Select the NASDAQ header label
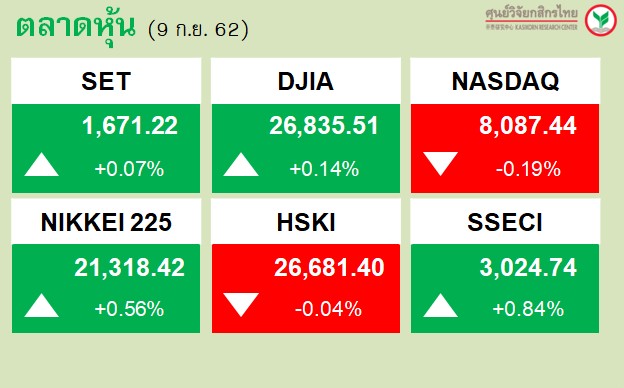This screenshot has width=624, height=388. pyautogui.click(x=505, y=81)
